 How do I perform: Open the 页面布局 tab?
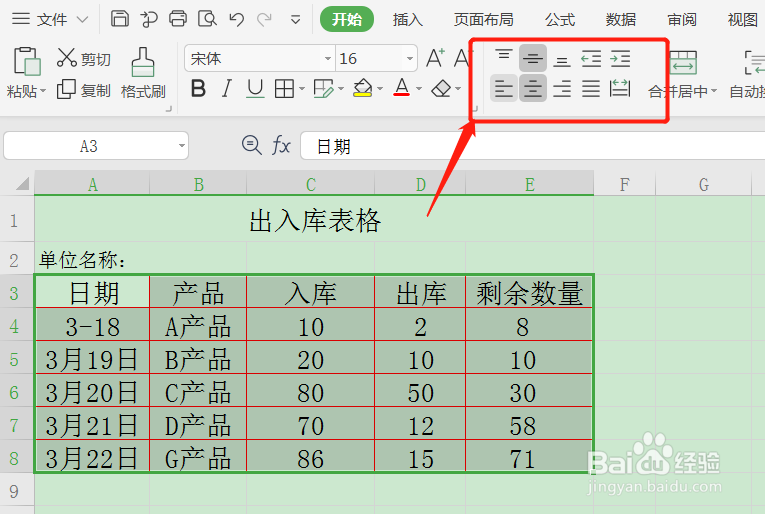483,20
